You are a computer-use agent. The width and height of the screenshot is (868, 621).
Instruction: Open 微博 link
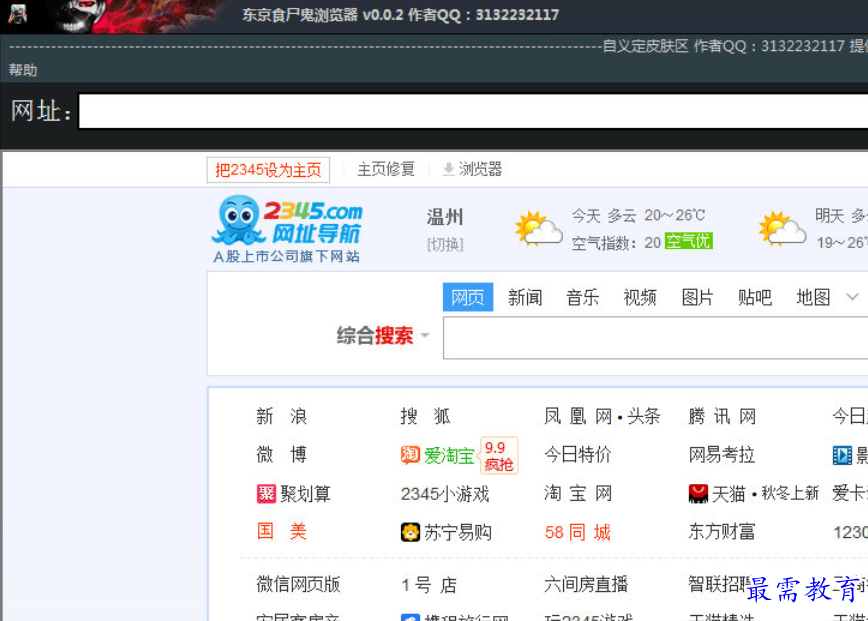pos(281,454)
